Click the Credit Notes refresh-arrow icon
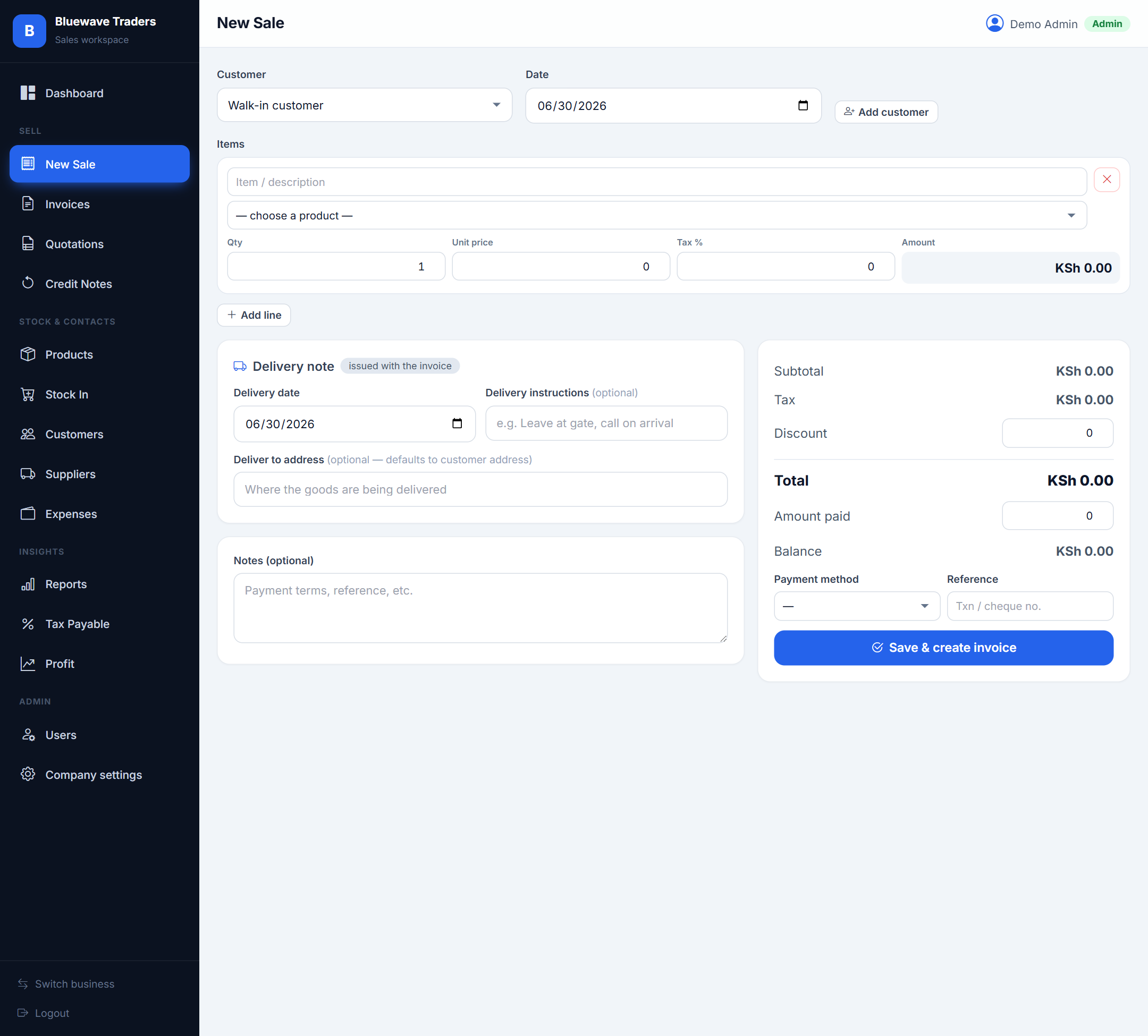This screenshot has width=1148, height=1036. coord(28,283)
